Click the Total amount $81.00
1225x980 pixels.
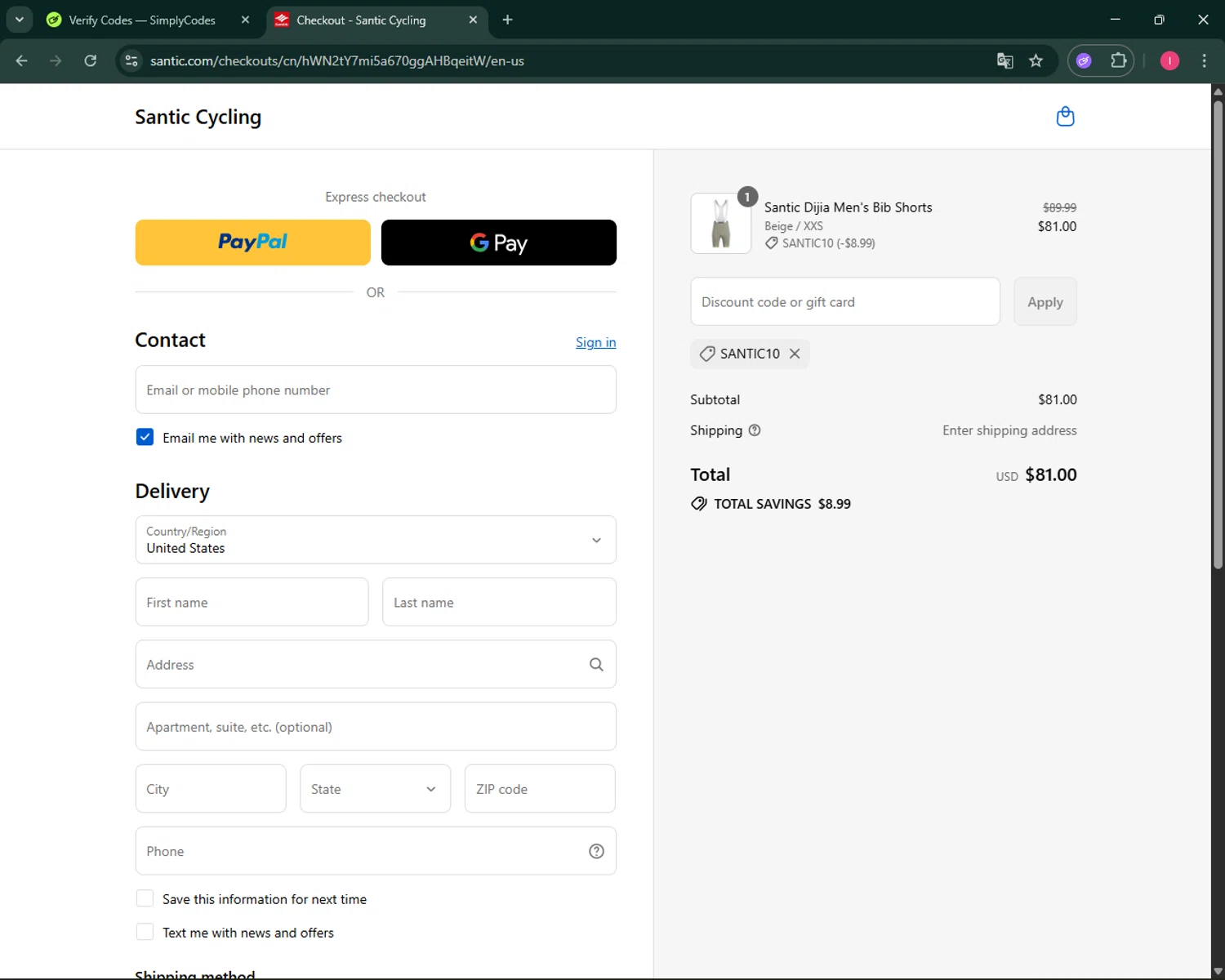1050,474
